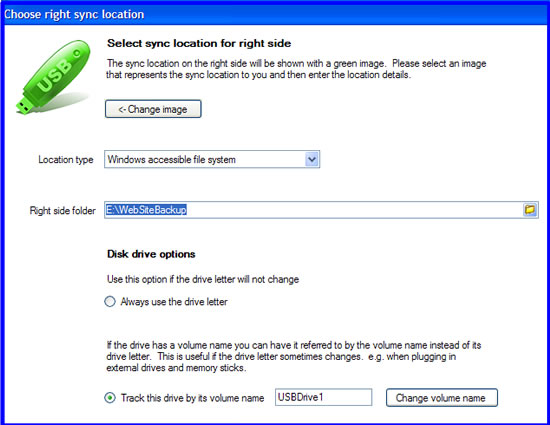Click the Change volume name button

click(x=442, y=398)
